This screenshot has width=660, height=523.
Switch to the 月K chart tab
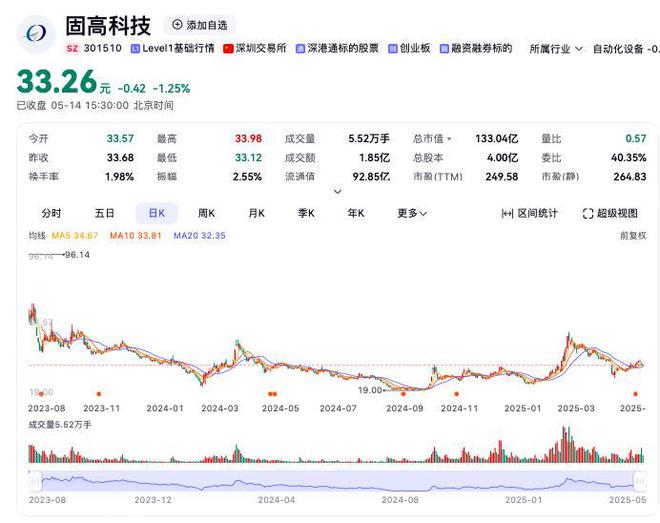coord(256,214)
